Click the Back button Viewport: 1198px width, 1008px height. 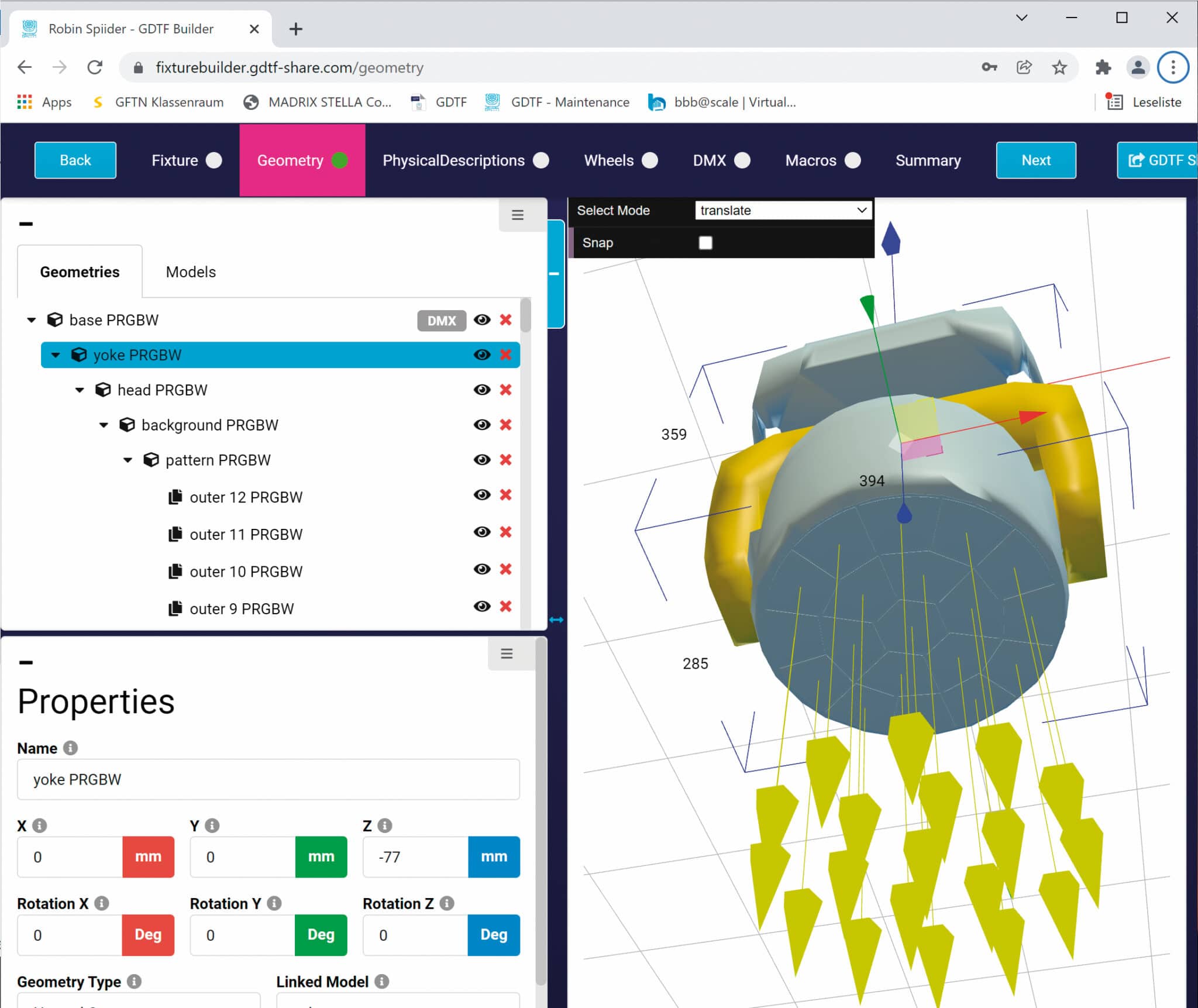(x=75, y=160)
